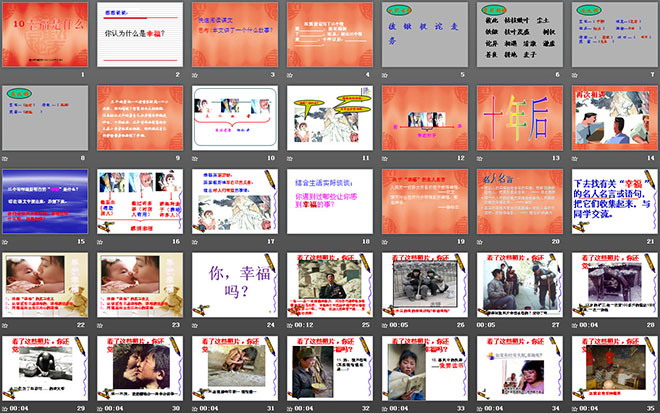Click the 00:04 timing under slide 28
The height and width of the screenshot is (413, 660).
[x=588, y=325]
